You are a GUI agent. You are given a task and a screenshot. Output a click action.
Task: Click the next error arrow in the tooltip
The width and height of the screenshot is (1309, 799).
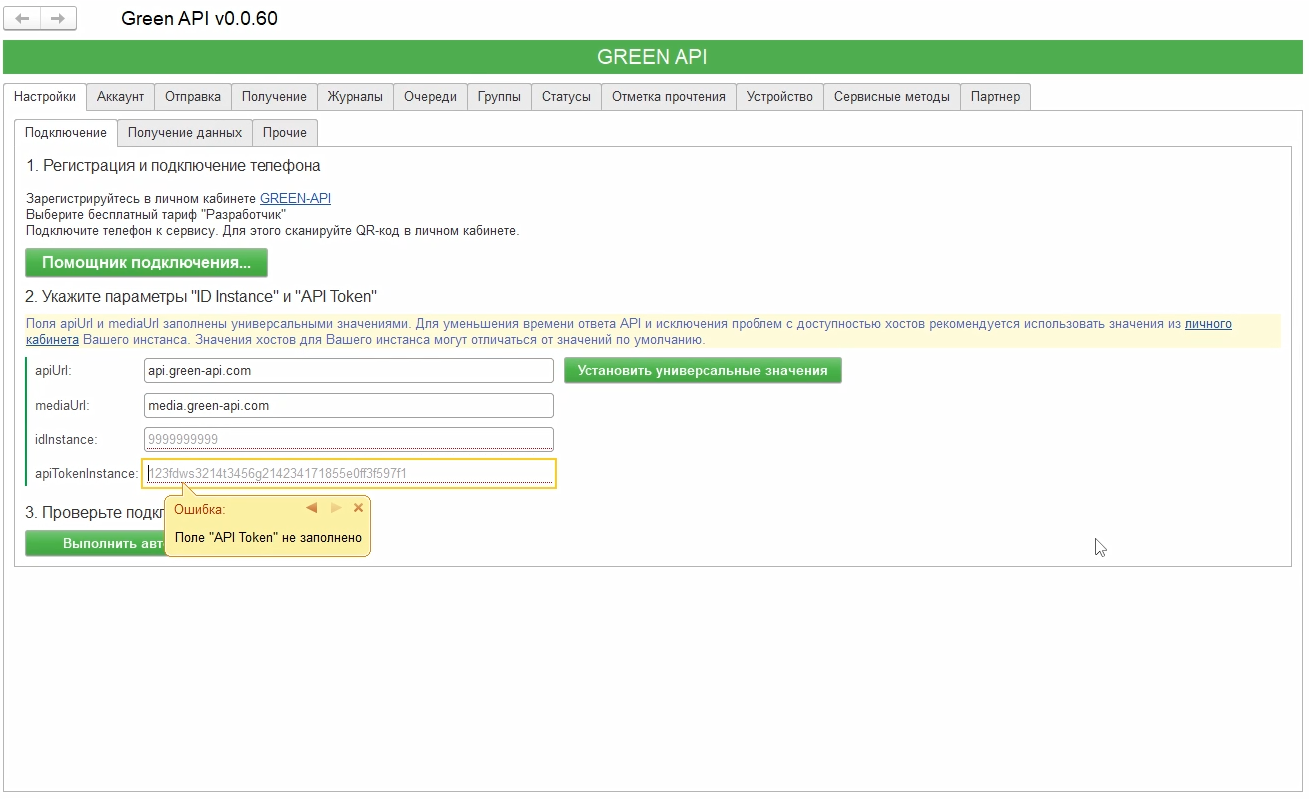pos(335,508)
